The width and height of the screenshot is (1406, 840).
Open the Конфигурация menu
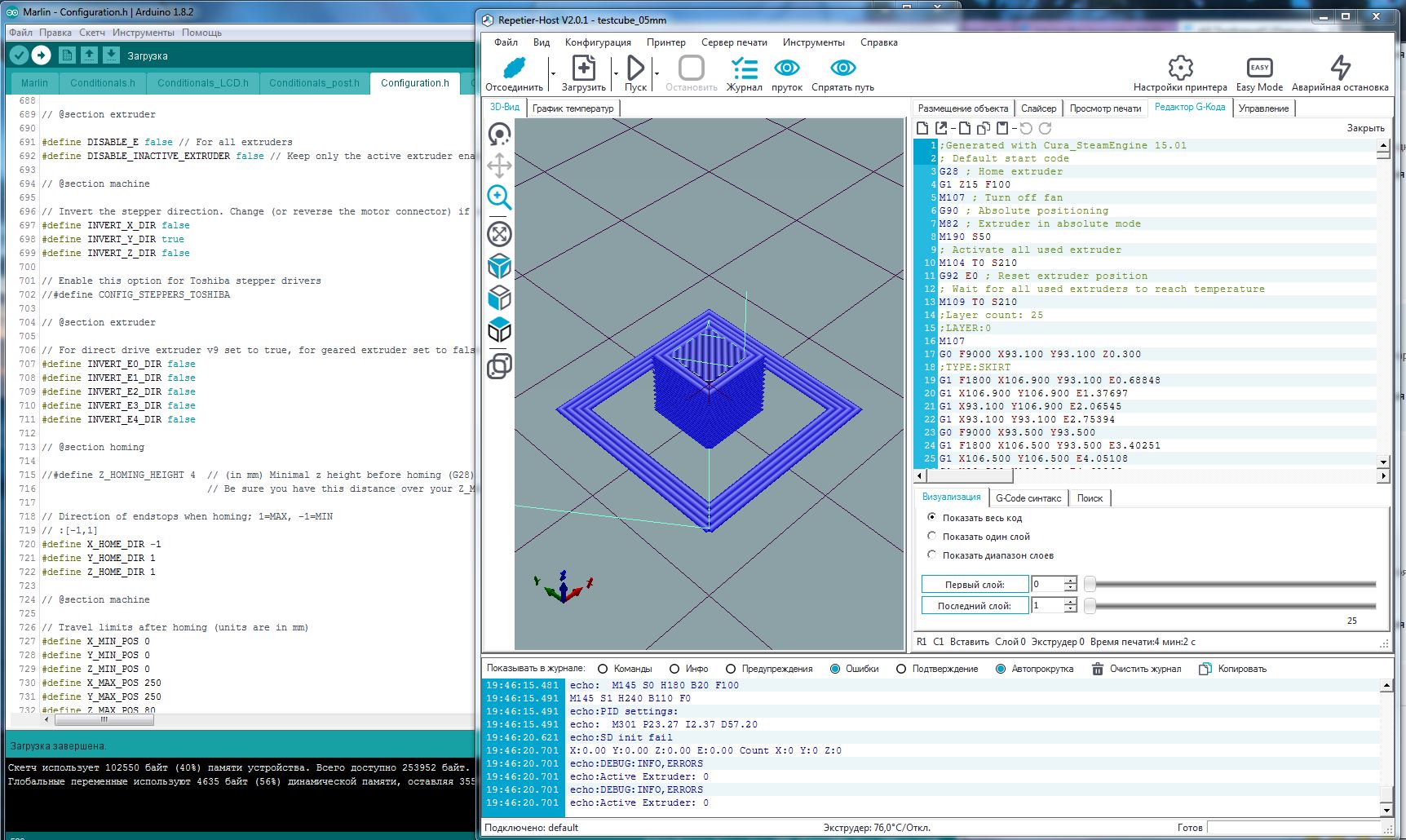coord(598,42)
